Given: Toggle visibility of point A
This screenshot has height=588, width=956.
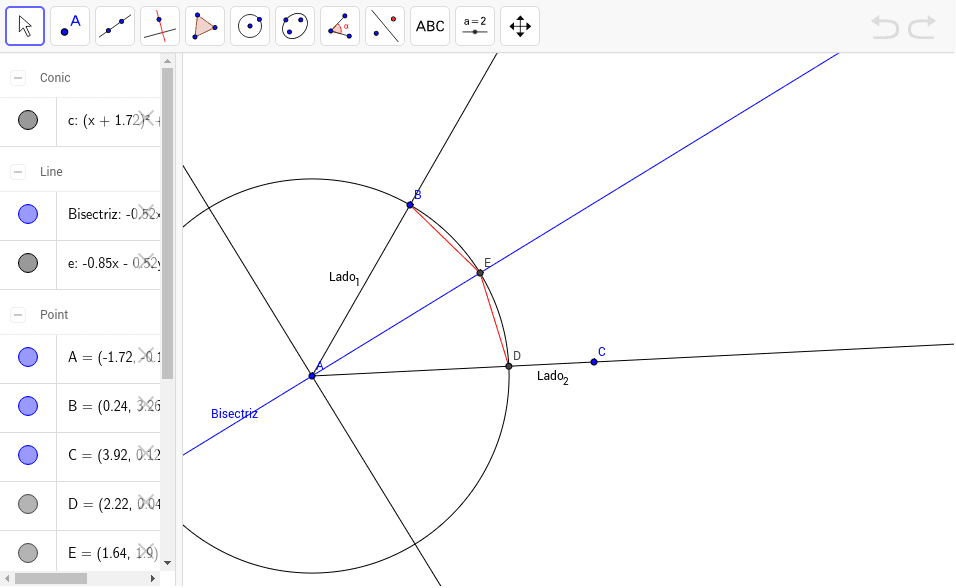Looking at the screenshot, I should tap(28, 357).
